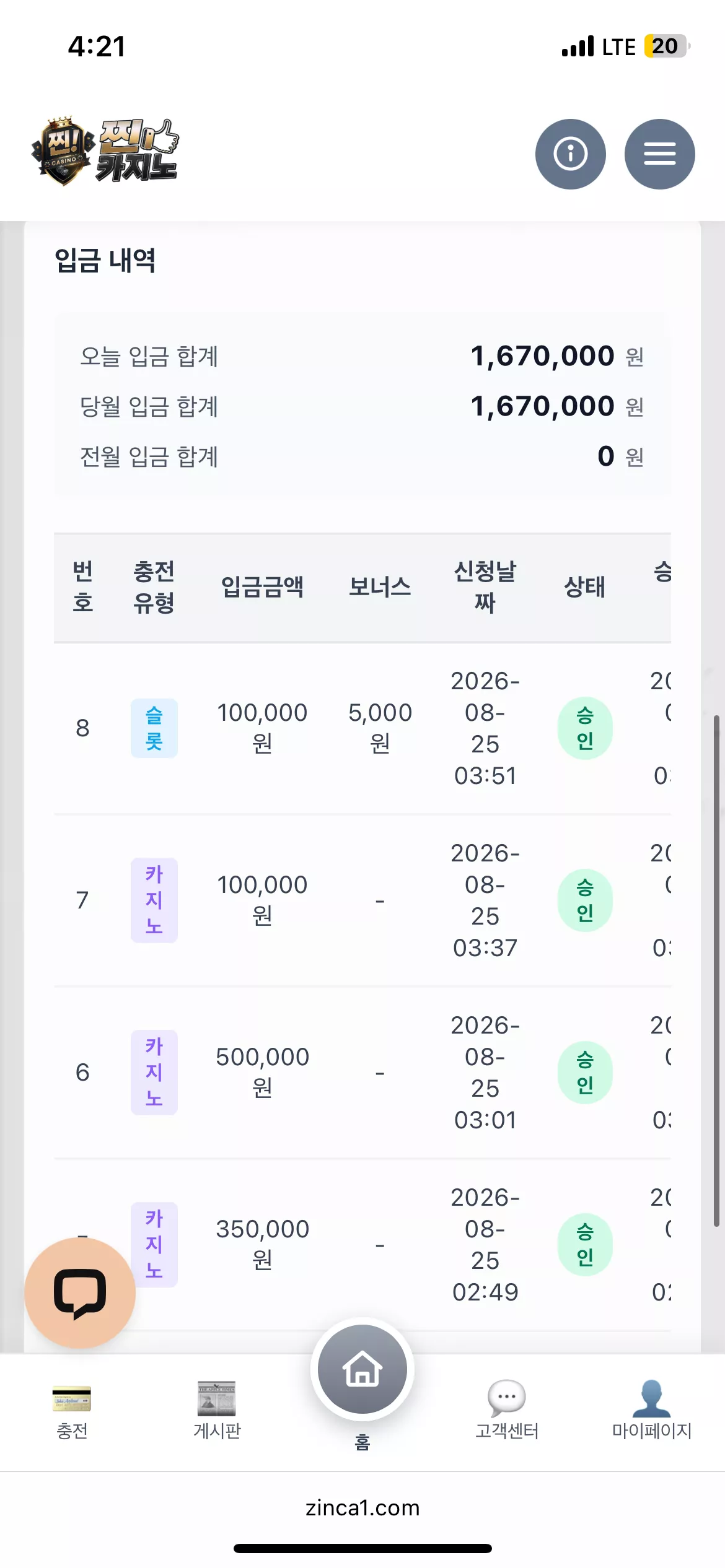Select the 500,000원 deposit amount

coord(262,1072)
